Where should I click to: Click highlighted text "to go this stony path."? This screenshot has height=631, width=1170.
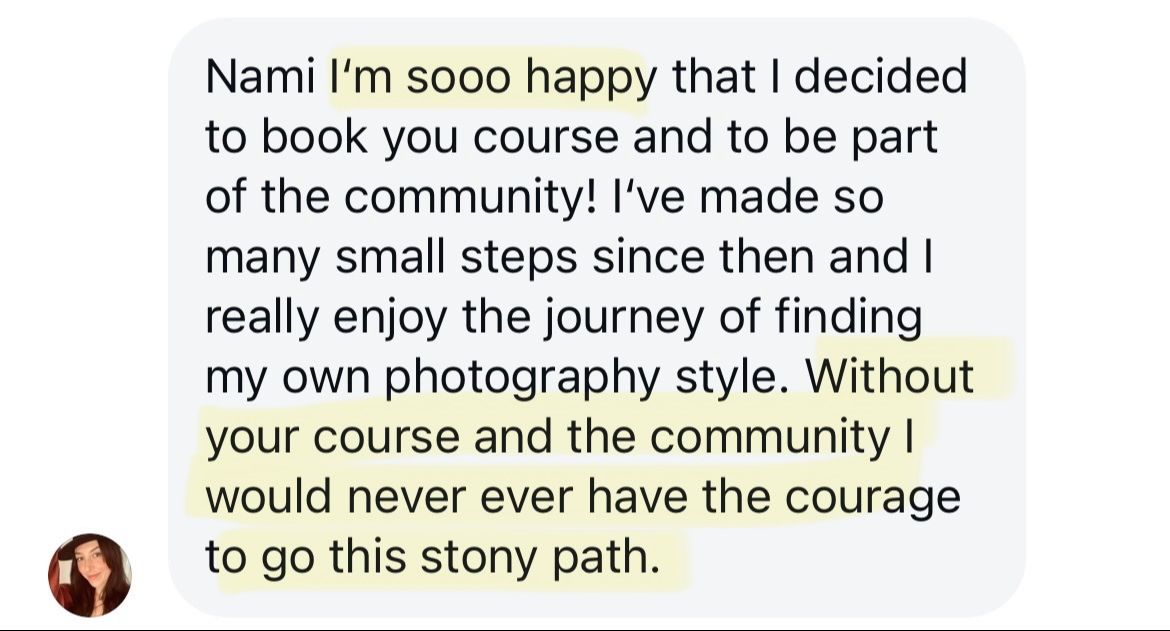click(433, 556)
